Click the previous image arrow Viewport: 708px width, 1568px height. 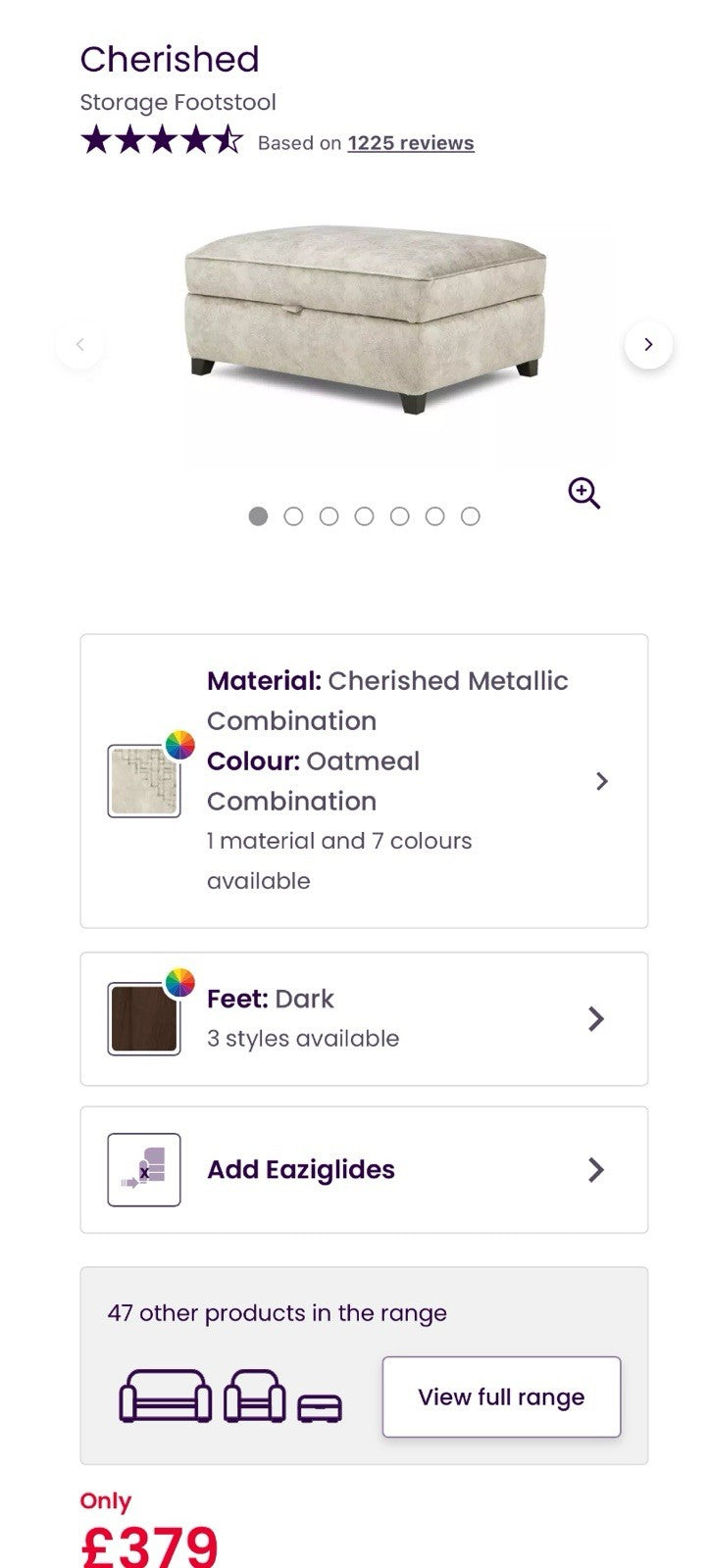[x=79, y=345]
